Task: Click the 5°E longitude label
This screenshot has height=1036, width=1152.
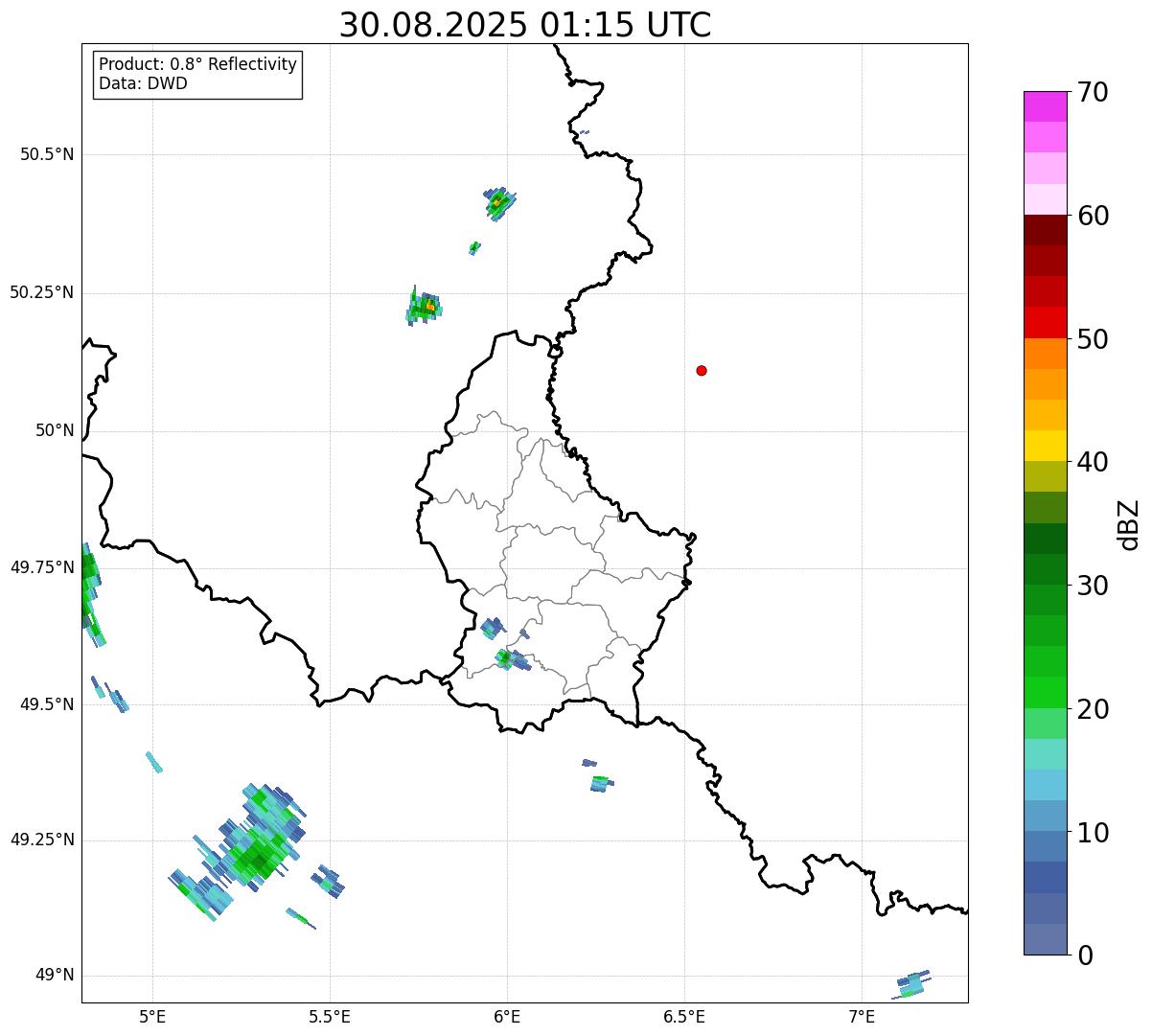Action: point(152,1016)
